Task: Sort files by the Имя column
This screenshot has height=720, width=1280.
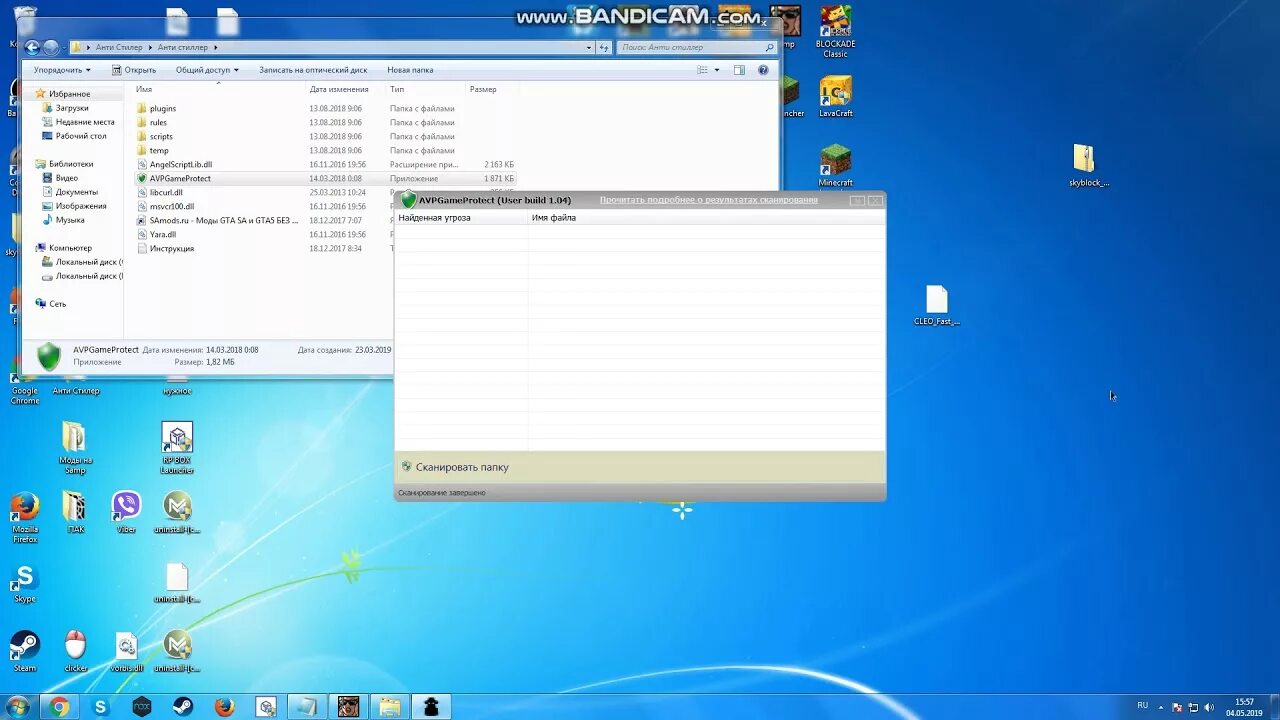Action: click(145, 89)
